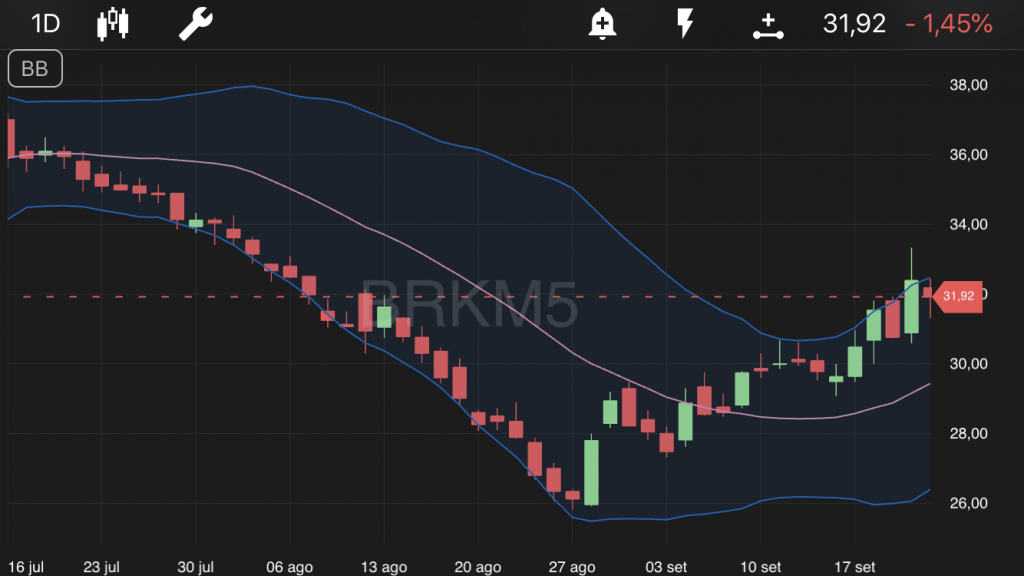The width and height of the screenshot is (1024, 576).
Task: Tap the 20 ago date label
Action: pos(478,567)
